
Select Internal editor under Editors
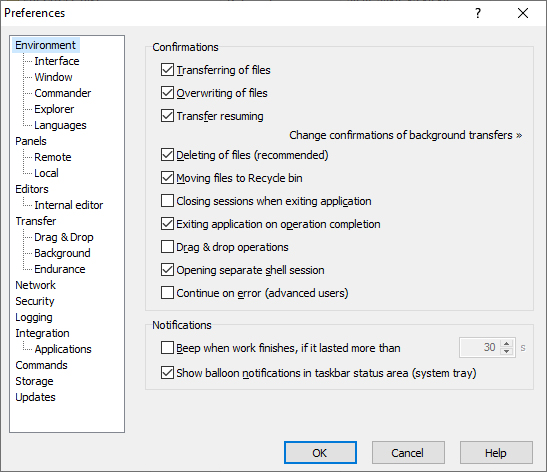tap(69, 205)
